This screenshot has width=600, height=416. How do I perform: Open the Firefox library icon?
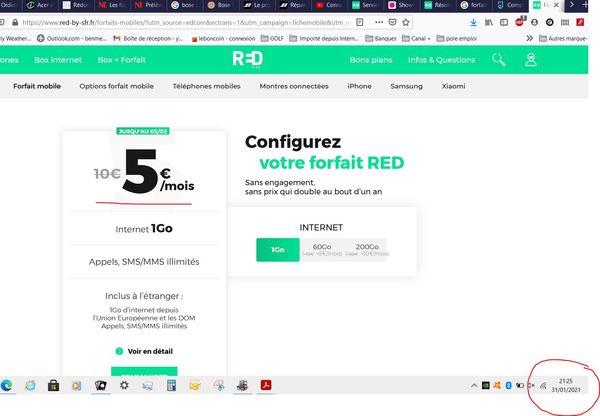[489, 23]
